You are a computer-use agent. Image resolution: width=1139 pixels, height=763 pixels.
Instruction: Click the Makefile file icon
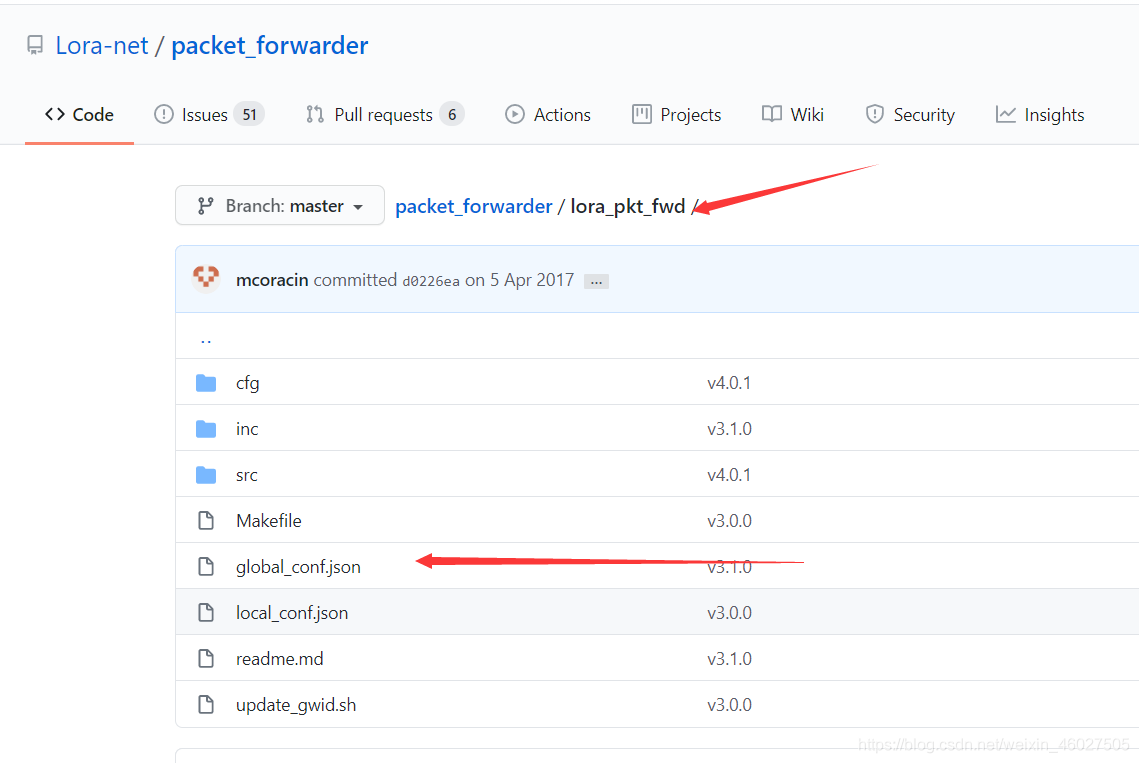pyautogui.click(x=206, y=520)
